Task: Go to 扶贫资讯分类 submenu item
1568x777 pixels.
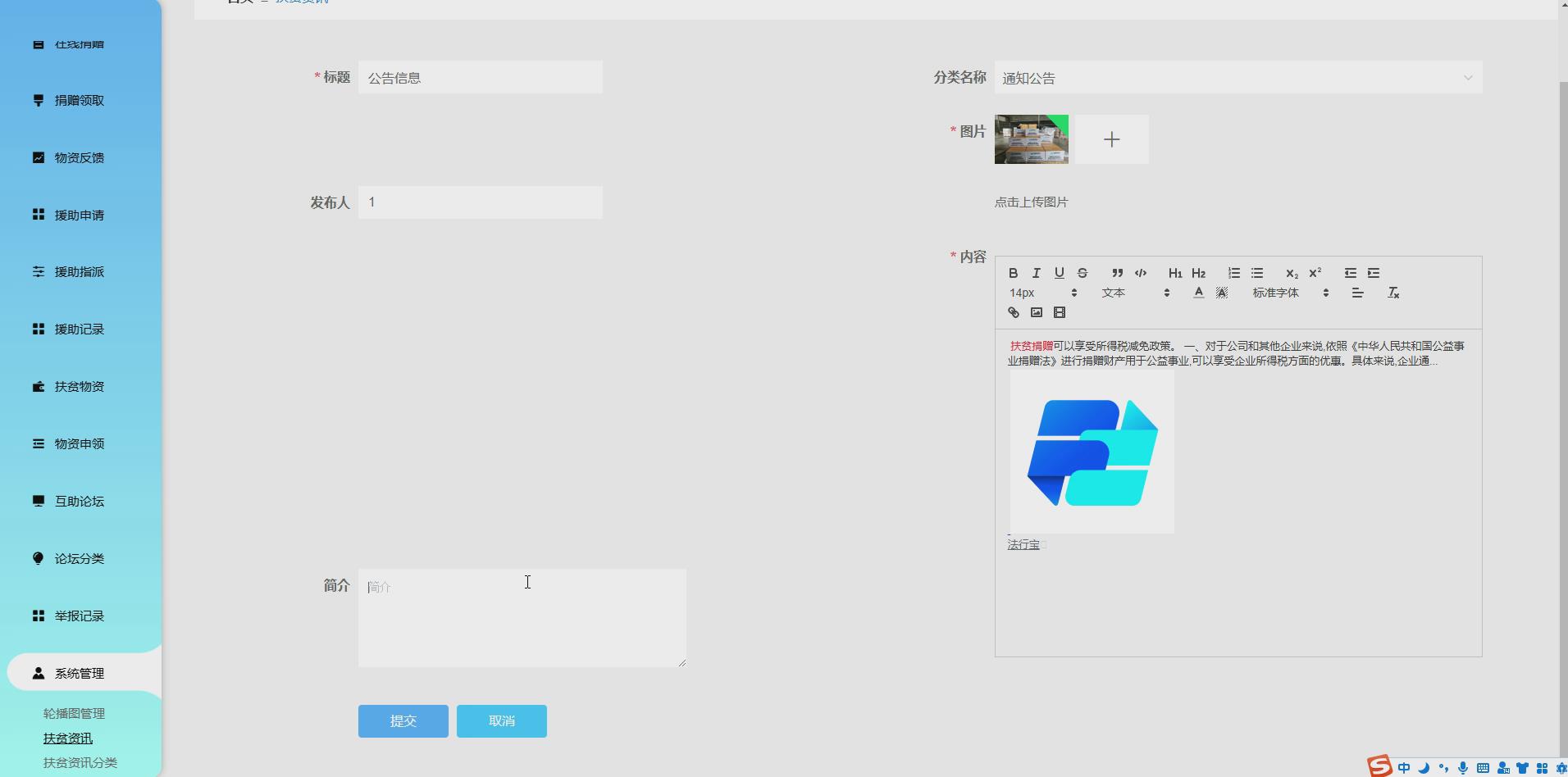Action: pyautogui.click(x=80, y=762)
